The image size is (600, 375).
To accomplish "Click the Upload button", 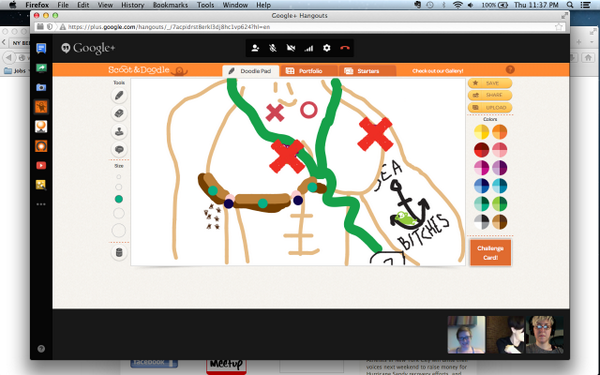I will [490, 108].
